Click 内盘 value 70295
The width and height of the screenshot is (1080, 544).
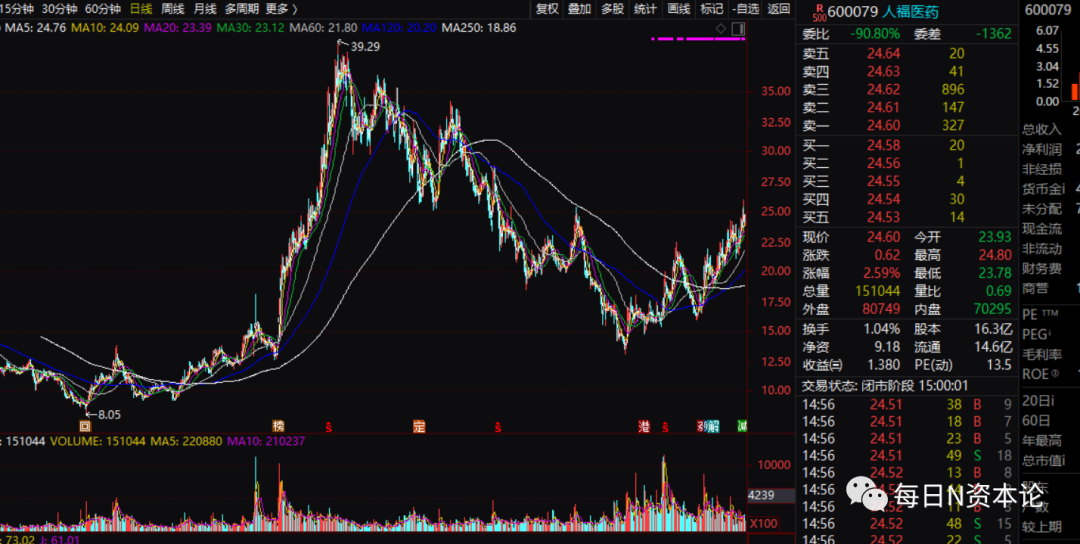point(993,310)
